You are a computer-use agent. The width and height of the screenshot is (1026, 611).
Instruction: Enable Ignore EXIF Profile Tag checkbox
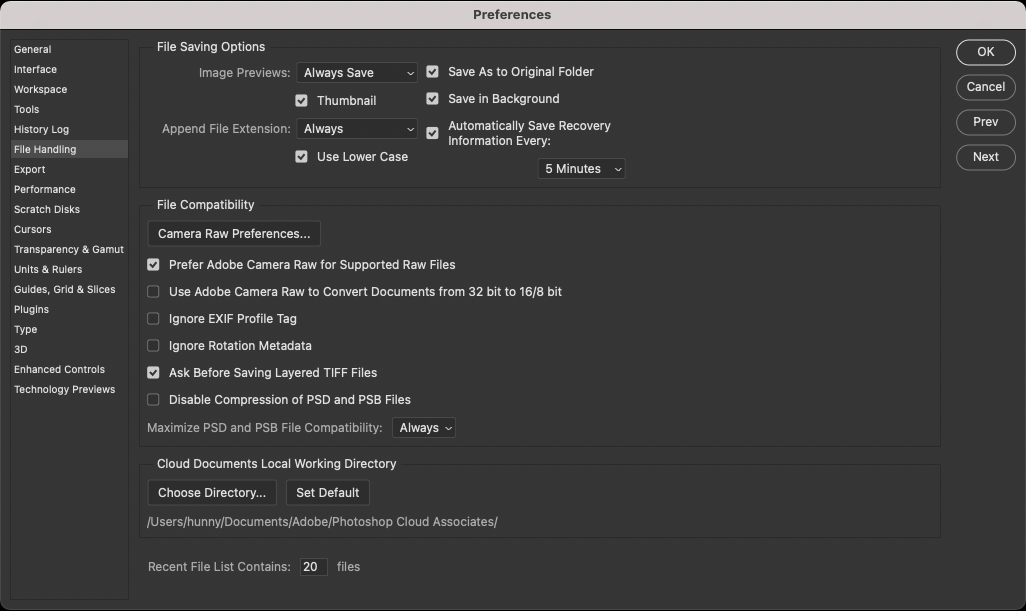[x=153, y=319]
